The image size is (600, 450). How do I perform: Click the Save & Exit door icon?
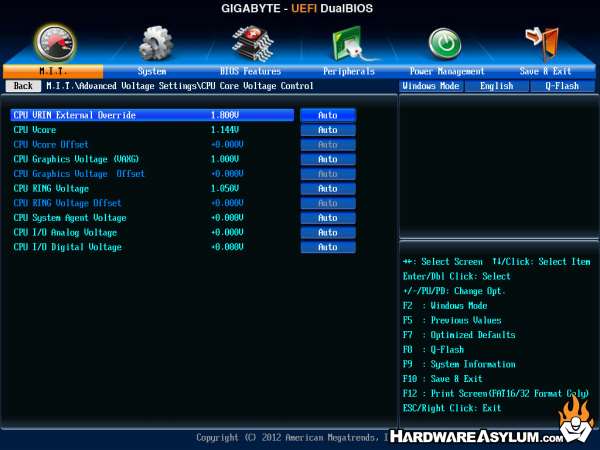pos(543,43)
